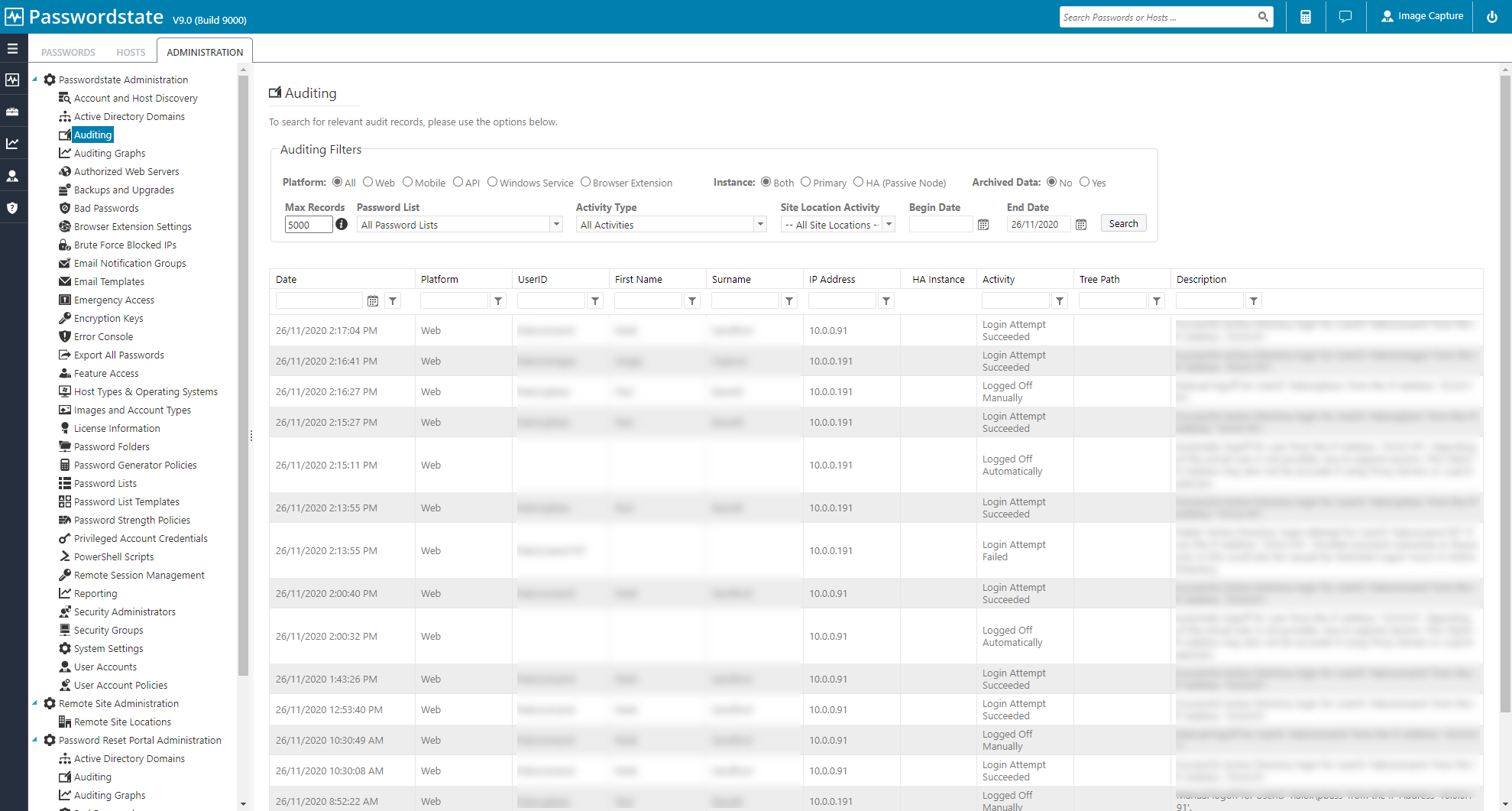Click the Activity column filter funnel

[1060, 301]
